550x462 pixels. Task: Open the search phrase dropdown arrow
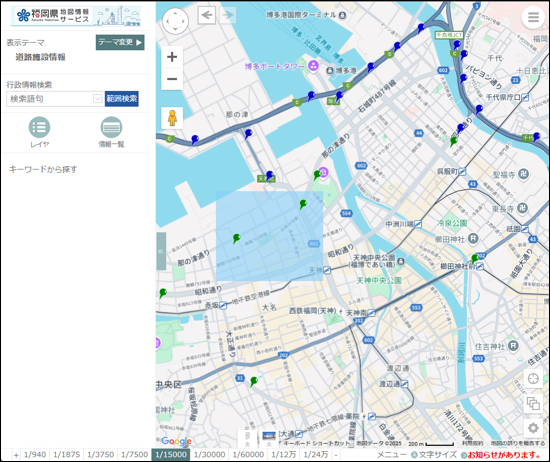click(x=98, y=99)
